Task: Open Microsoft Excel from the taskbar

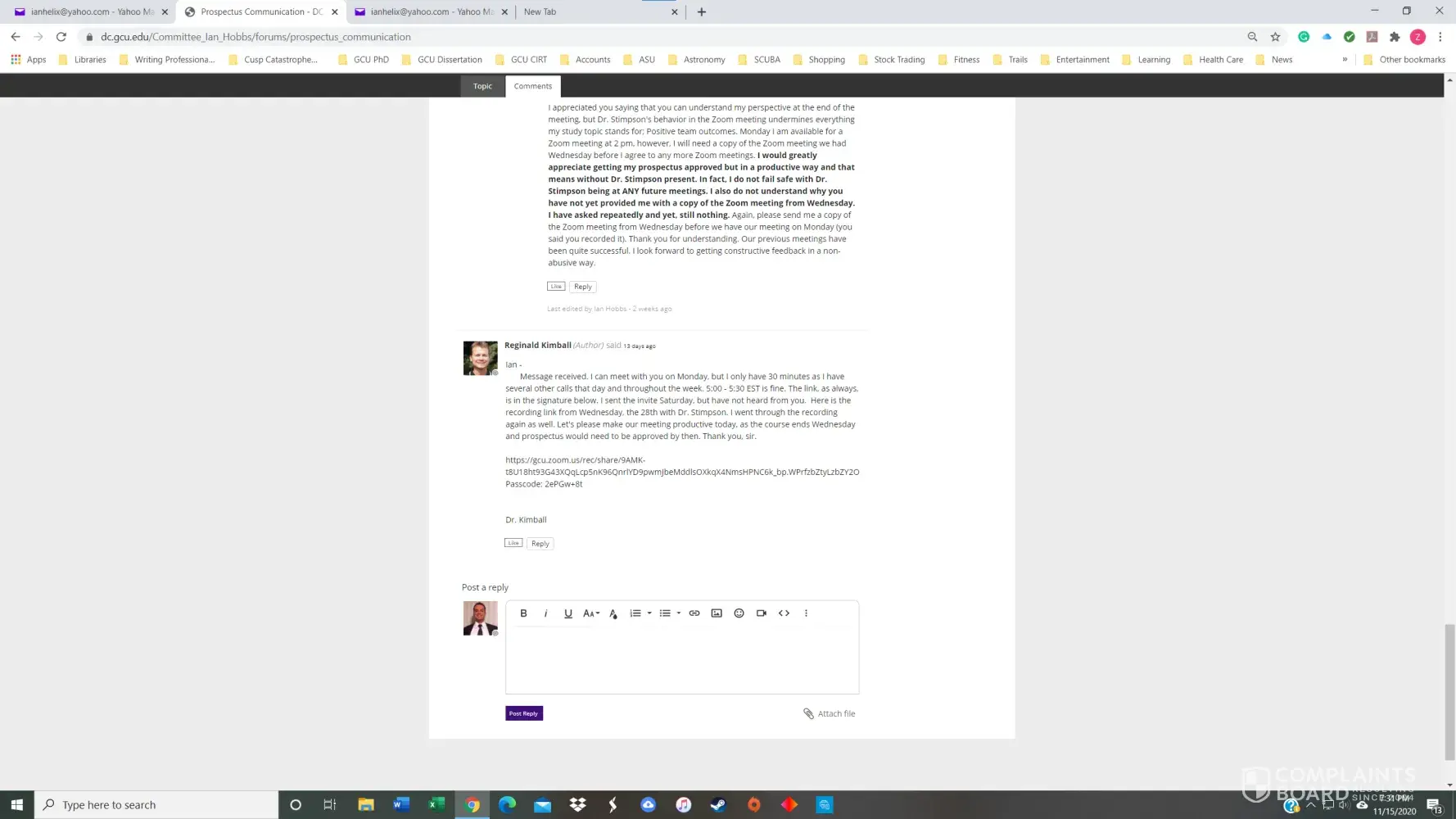Action: point(436,805)
